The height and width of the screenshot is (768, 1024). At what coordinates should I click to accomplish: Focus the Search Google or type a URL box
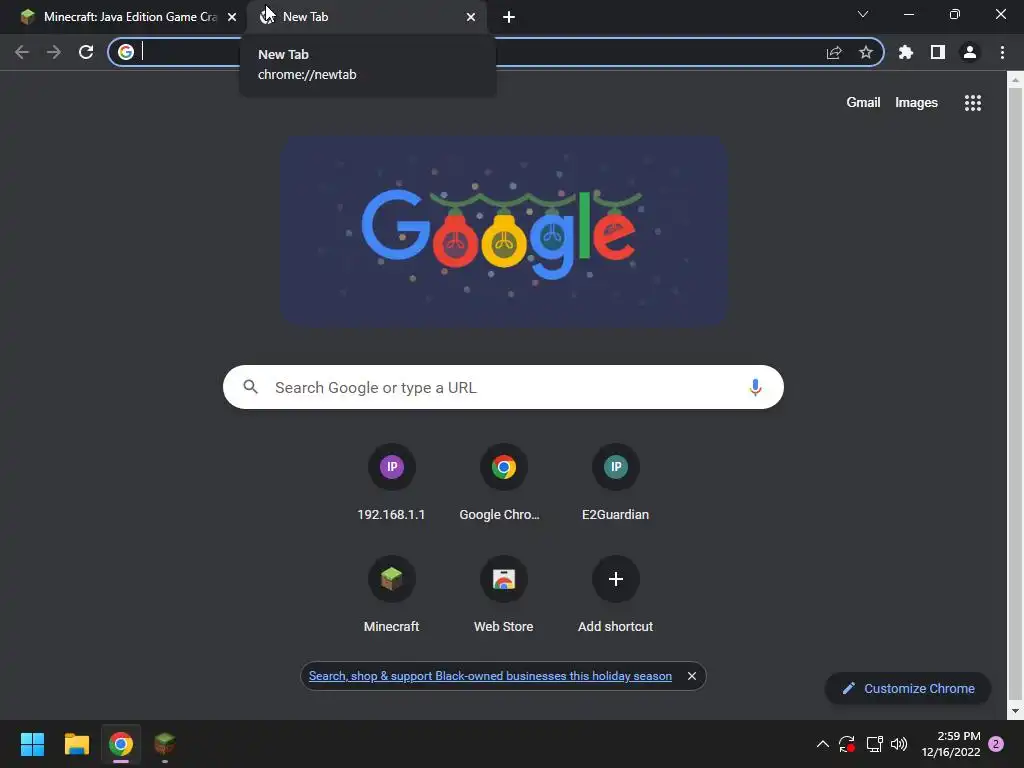pos(503,387)
